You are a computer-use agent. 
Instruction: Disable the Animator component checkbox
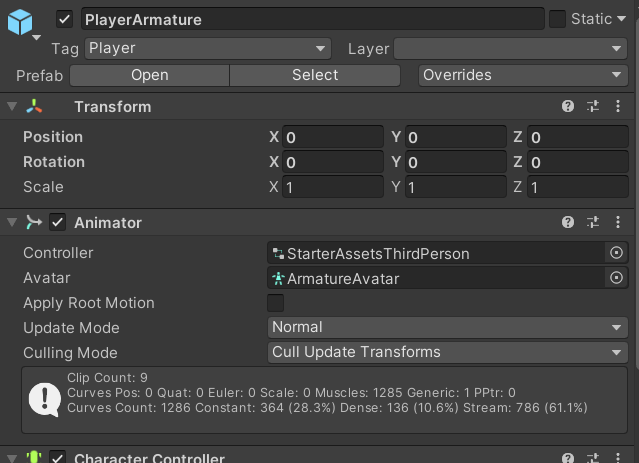point(57,223)
